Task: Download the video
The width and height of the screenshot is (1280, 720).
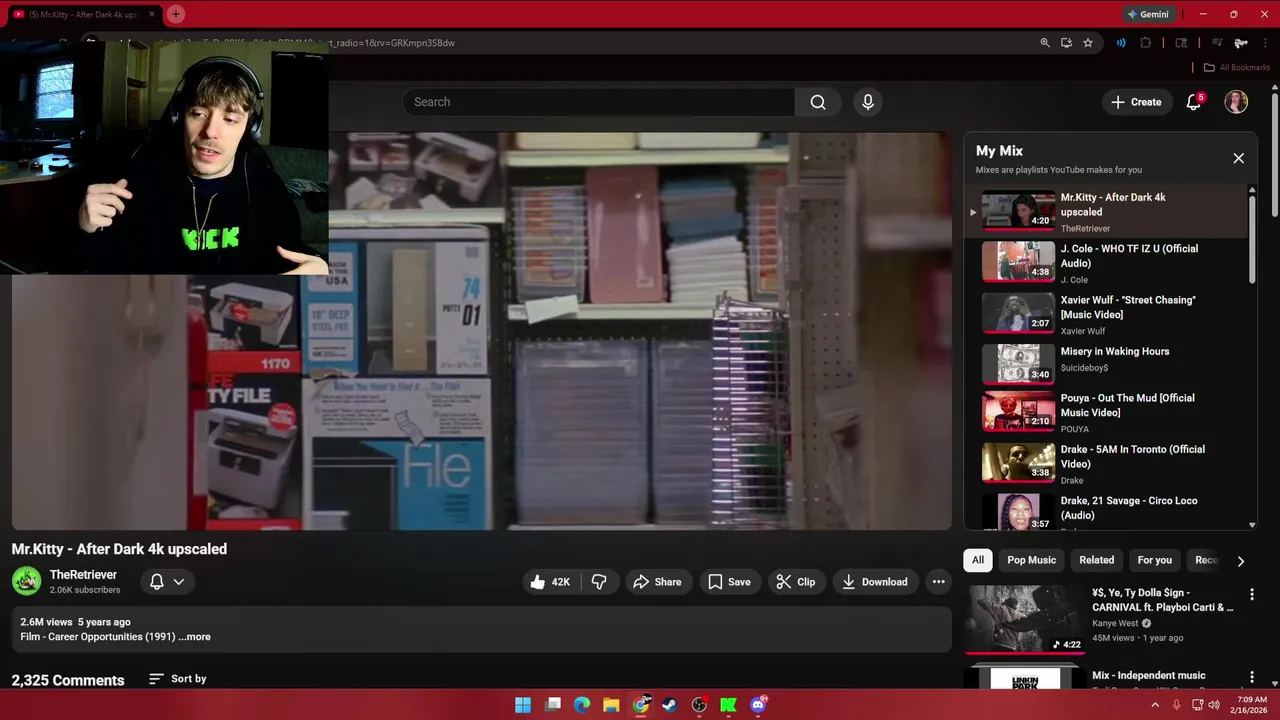Action: pyautogui.click(x=875, y=582)
